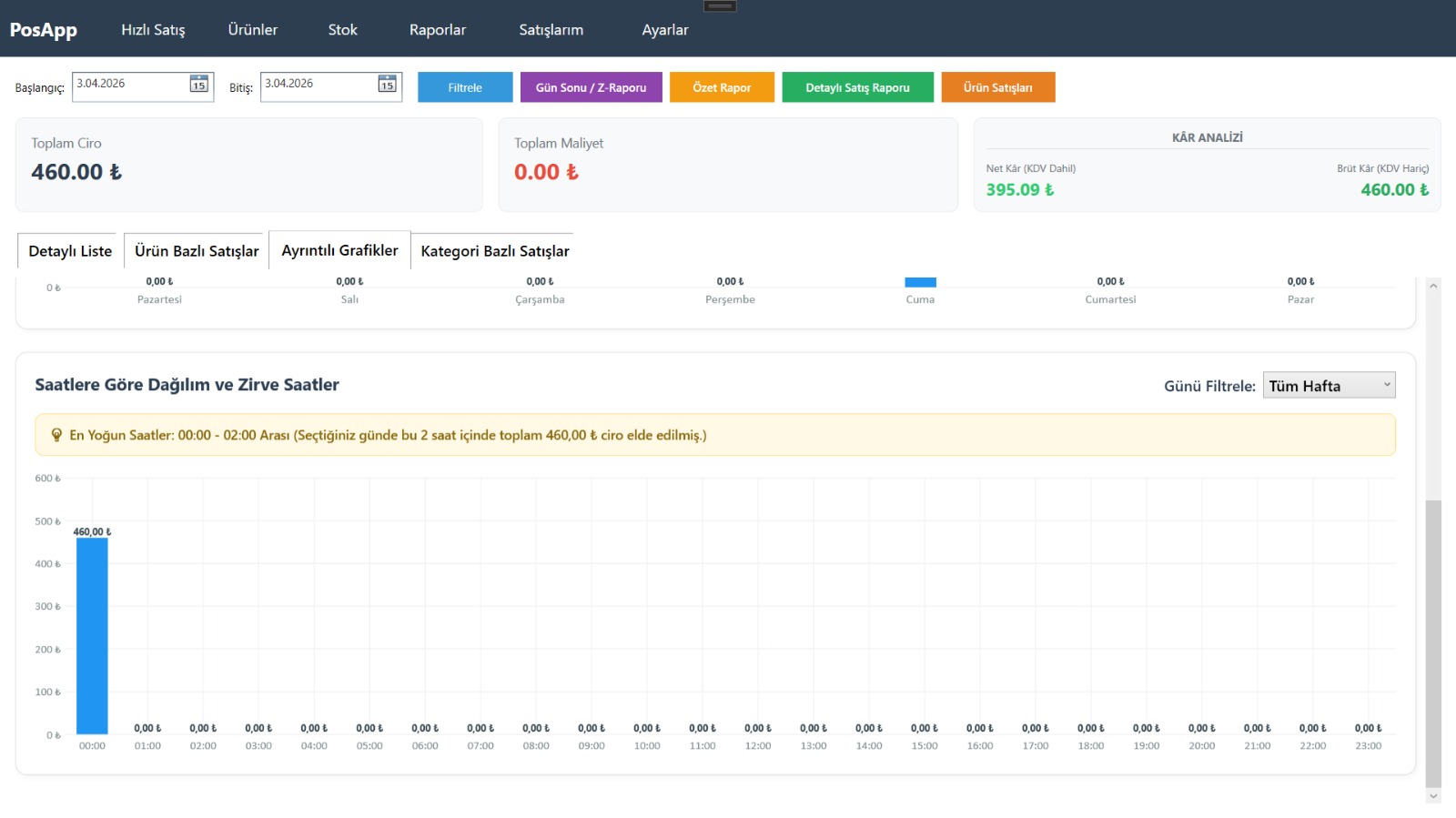Click the handle grip at top center
Screen dimensions: 1456x818
[720, 6]
